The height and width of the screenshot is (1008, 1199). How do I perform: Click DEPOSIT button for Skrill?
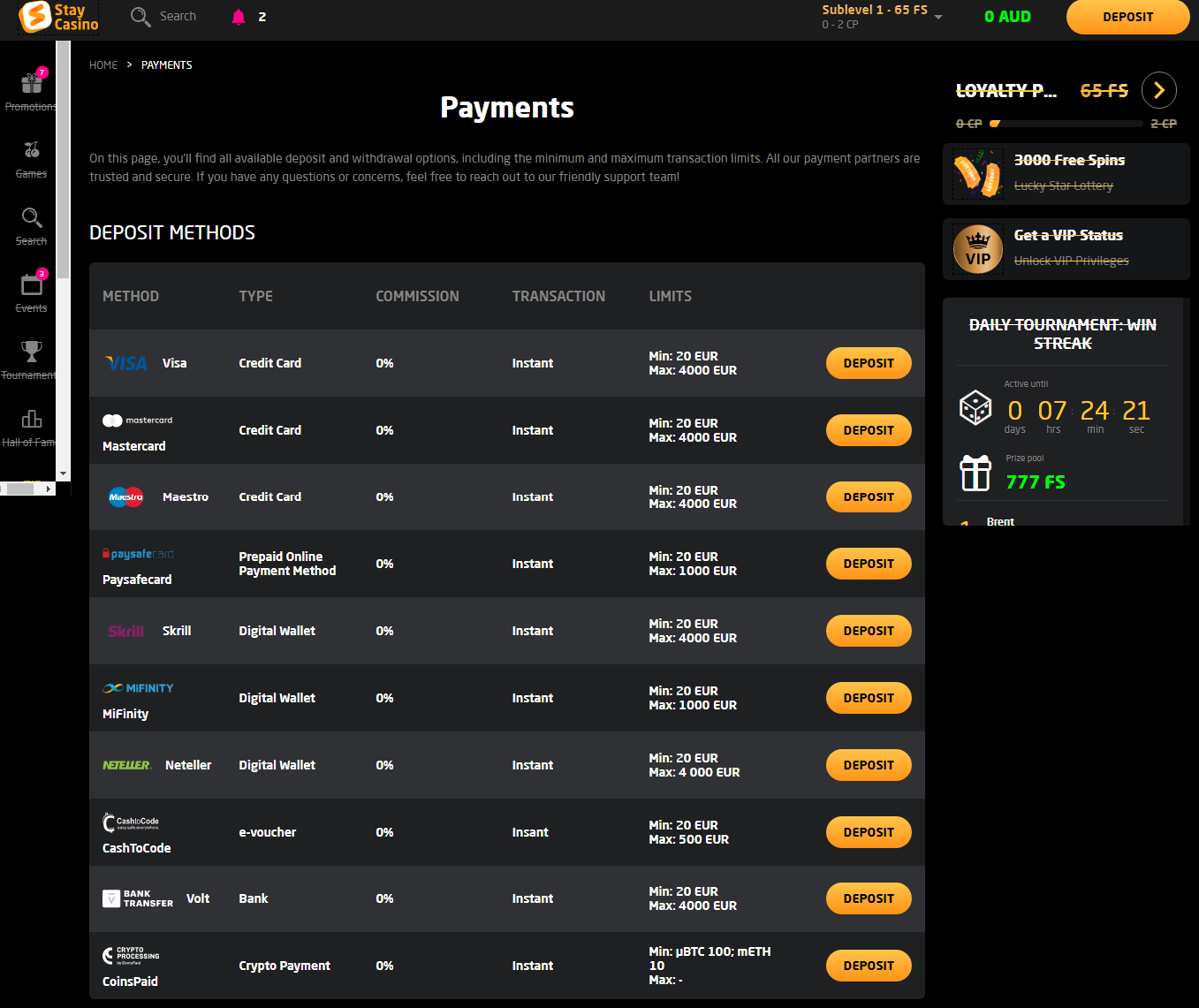(868, 631)
